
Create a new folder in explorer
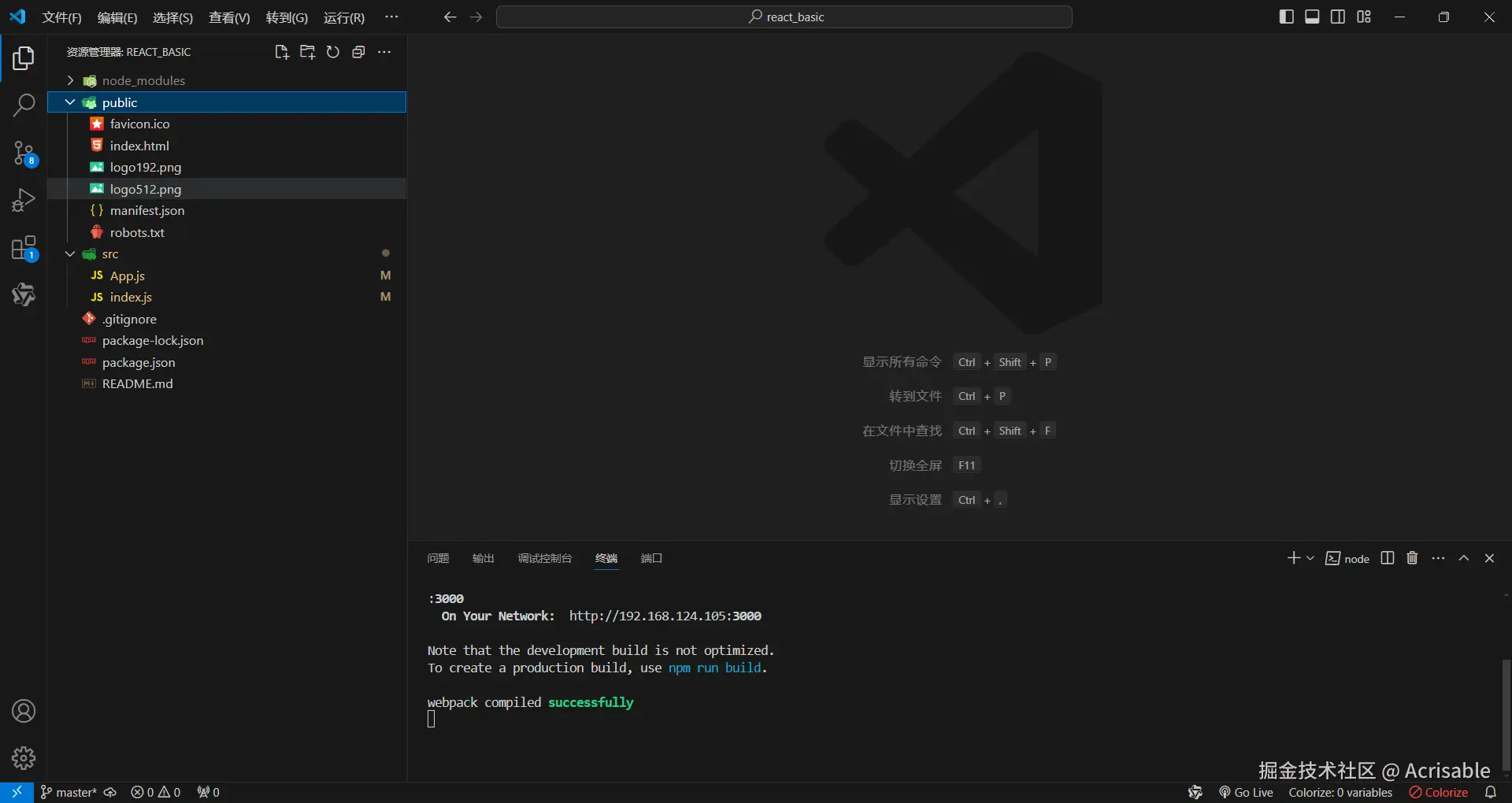(307, 52)
